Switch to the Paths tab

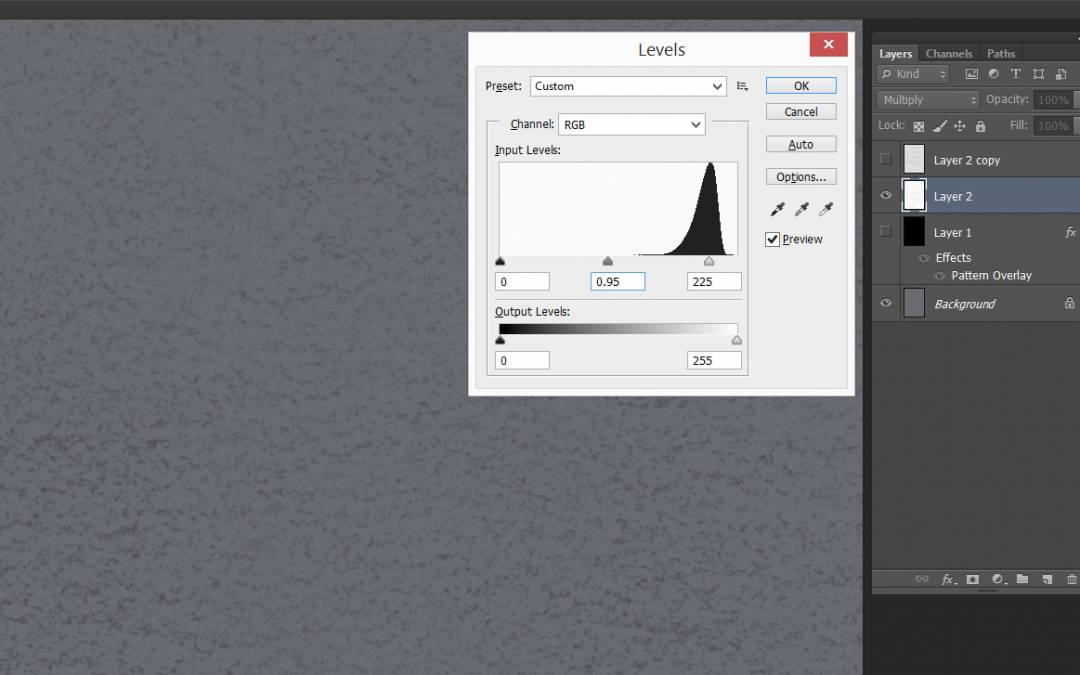coord(1000,54)
